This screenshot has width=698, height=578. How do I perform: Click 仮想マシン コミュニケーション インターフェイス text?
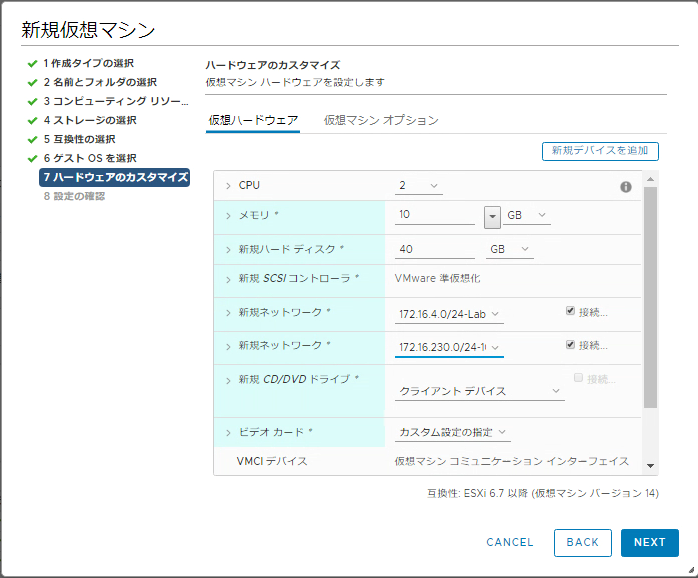pyautogui.click(x=511, y=461)
